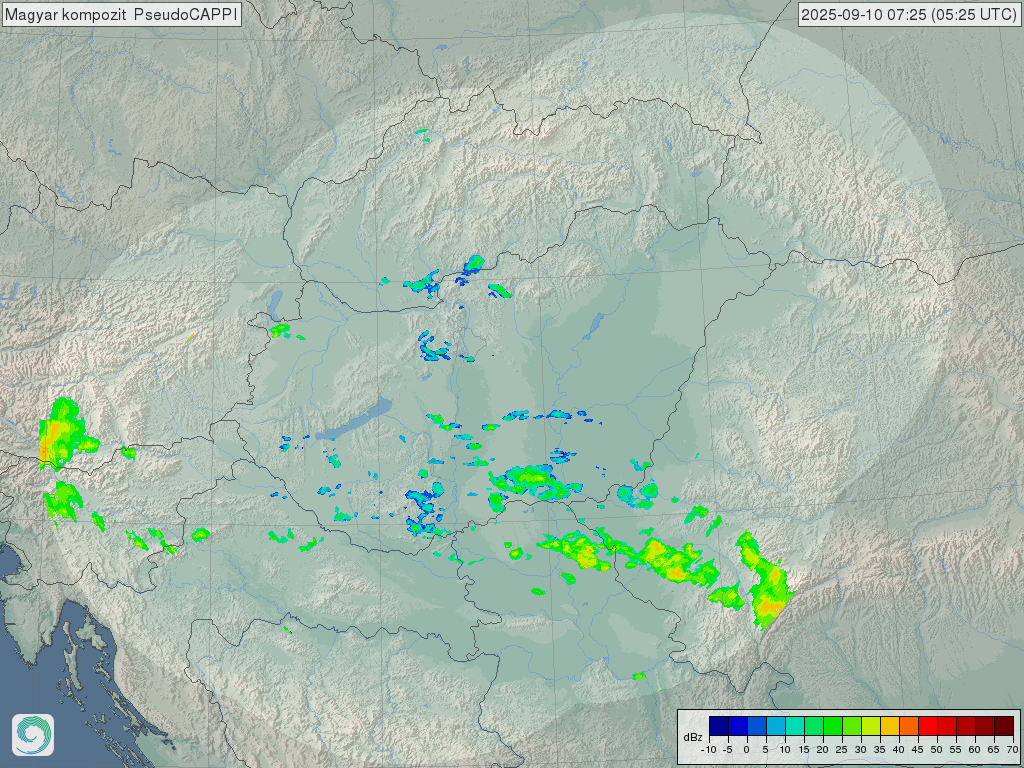This screenshot has height=768, width=1024.
Task: Pick the yellow-green 30 to 35 dBZ swatch
Action: pos(871,726)
